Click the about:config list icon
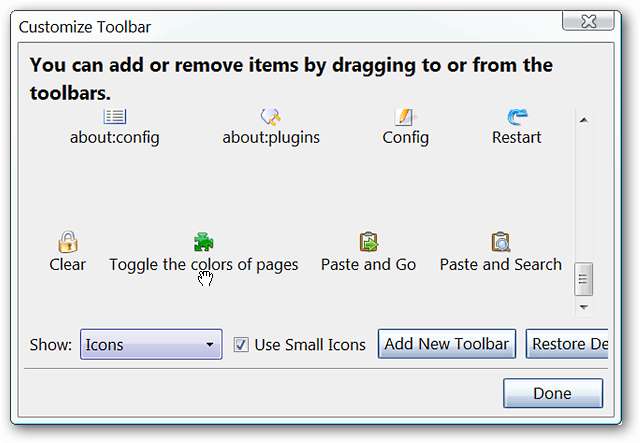The width and height of the screenshot is (640, 443). (114, 117)
